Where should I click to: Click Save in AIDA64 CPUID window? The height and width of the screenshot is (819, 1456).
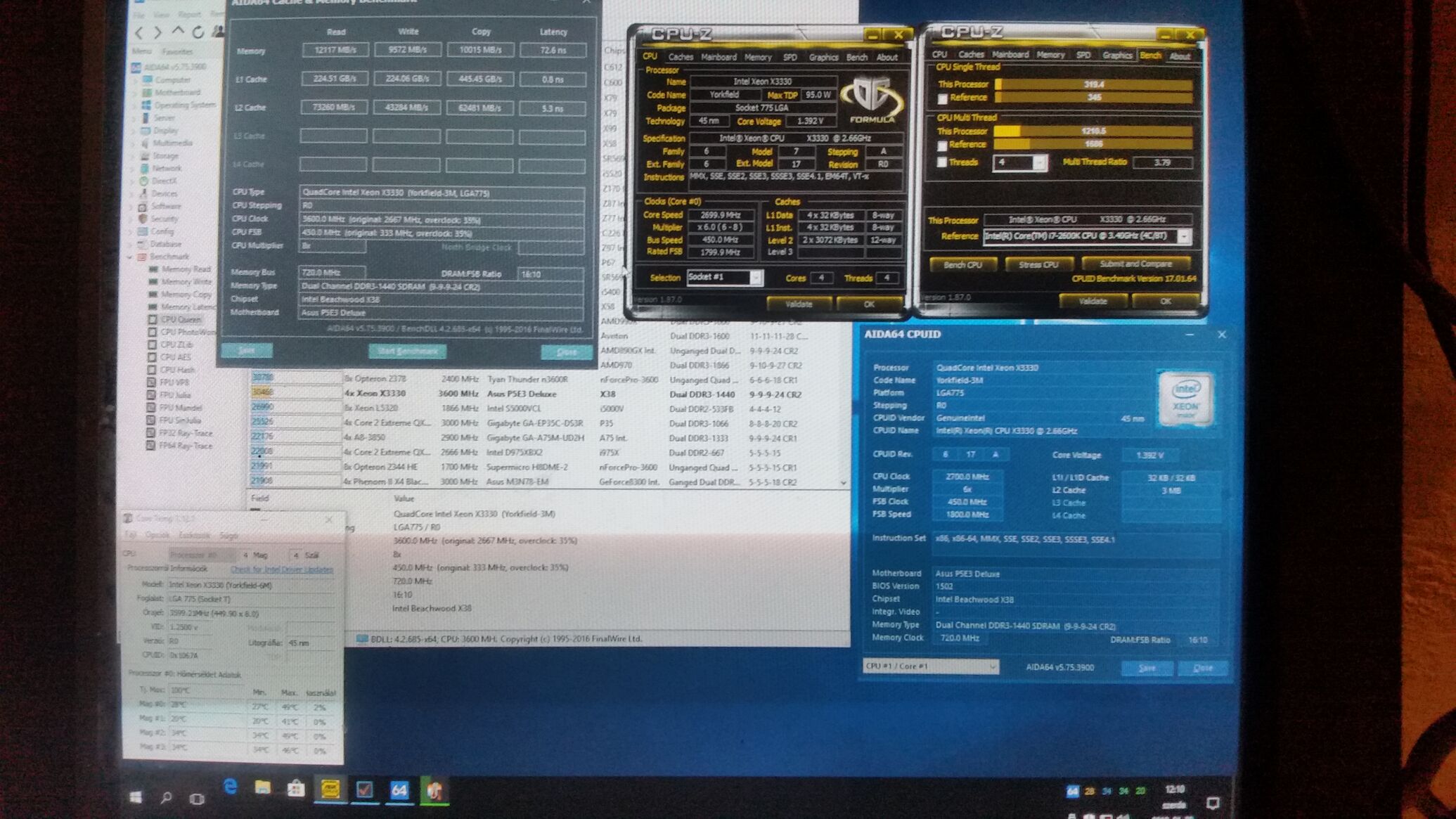(x=1147, y=668)
